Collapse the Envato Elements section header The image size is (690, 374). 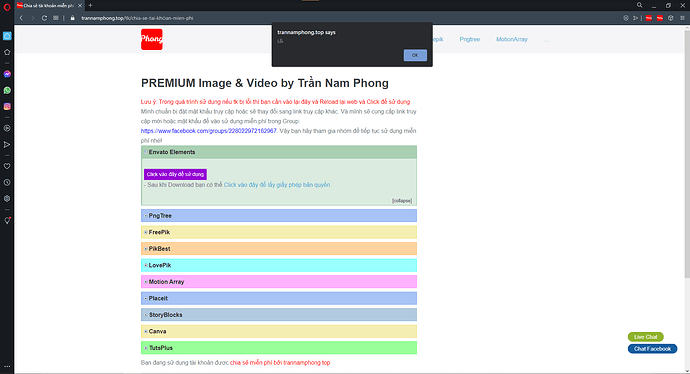(x=279, y=152)
